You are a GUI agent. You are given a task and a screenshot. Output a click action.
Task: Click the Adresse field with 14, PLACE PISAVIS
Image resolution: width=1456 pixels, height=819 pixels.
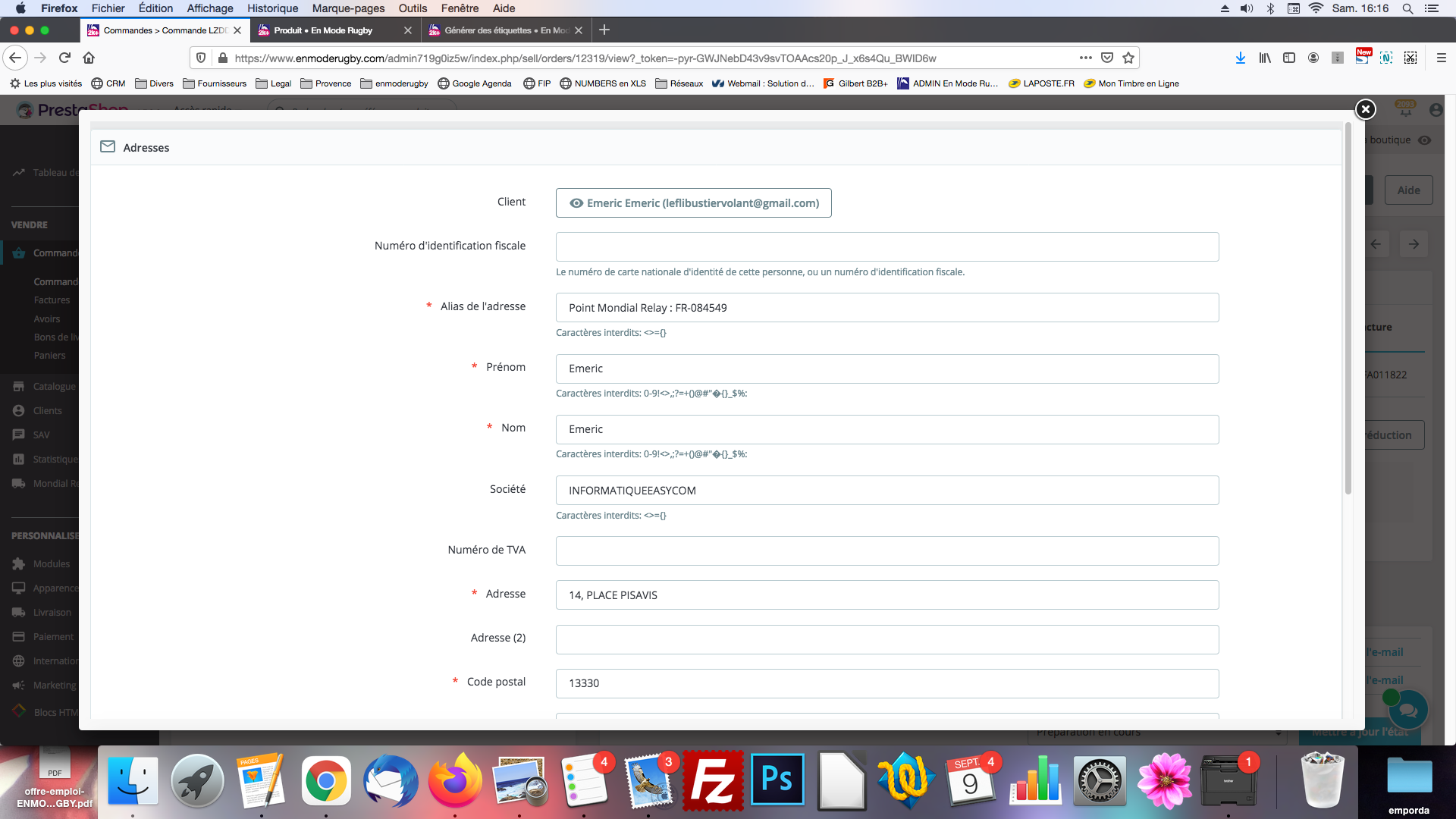[887, 595]
